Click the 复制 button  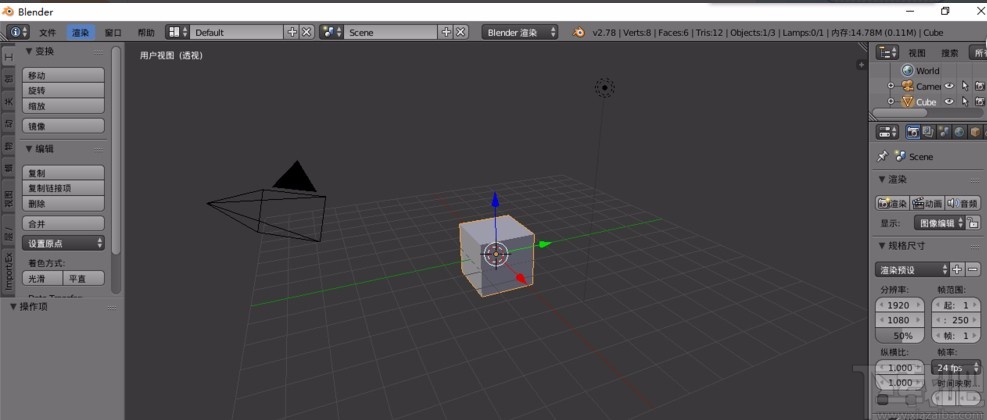point(64,173)
